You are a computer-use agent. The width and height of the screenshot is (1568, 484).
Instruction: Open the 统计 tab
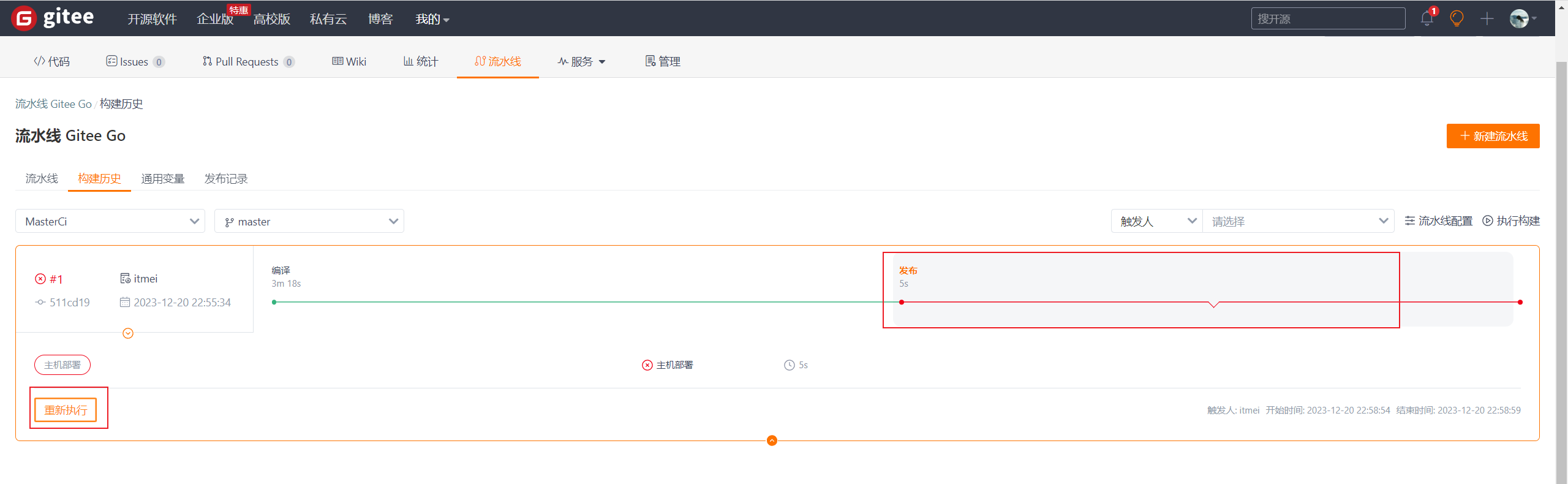(x=421, y=61)
